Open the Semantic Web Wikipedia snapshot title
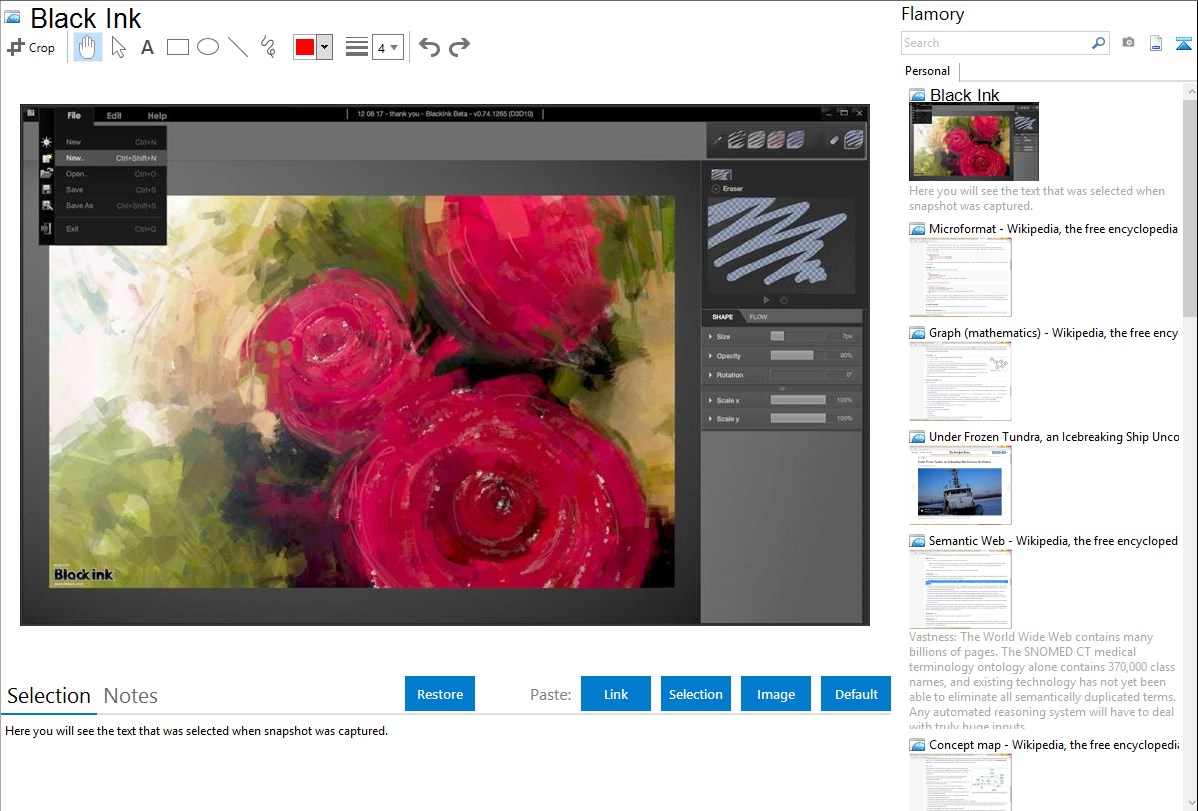Image resolution: width=1198 pixels, height=811 pixels. (x=1053, y=541)
